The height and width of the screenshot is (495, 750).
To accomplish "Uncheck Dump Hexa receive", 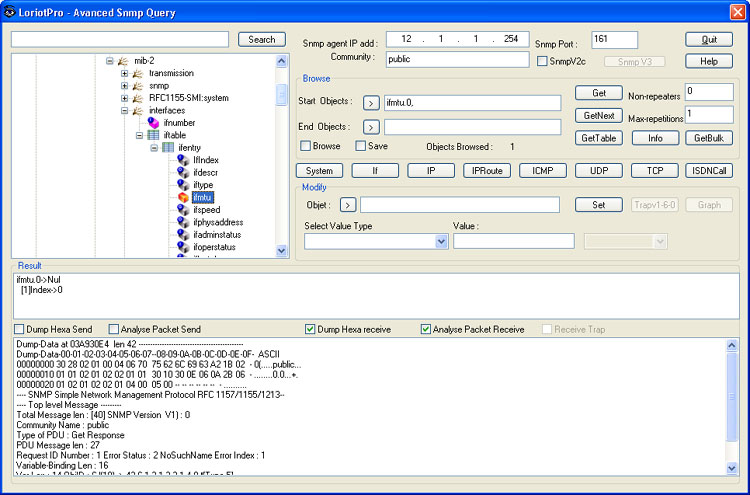I will pos(310,329).
